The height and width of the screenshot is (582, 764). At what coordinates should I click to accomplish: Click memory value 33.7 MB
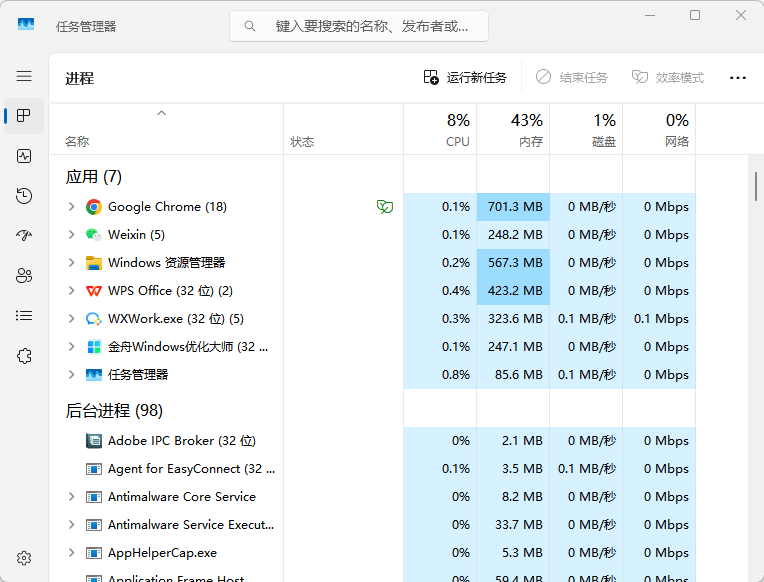518,525
